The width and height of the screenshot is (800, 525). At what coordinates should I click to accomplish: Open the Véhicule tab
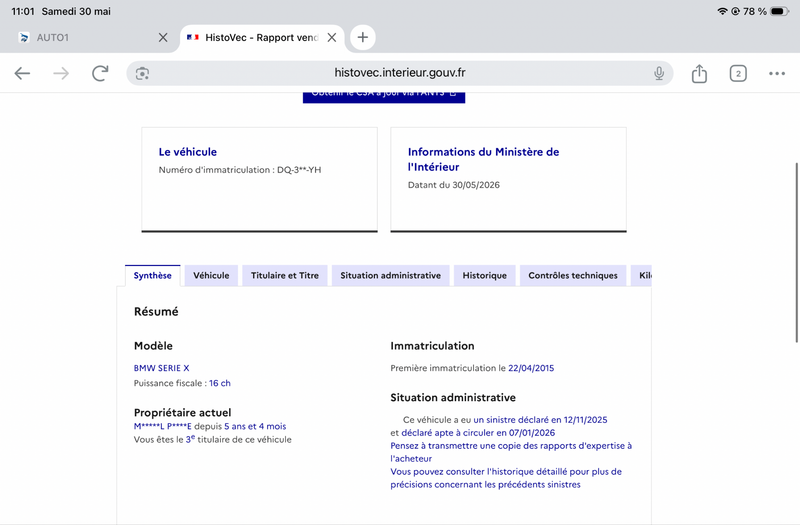pyautogui.click(x=211, y=276)
